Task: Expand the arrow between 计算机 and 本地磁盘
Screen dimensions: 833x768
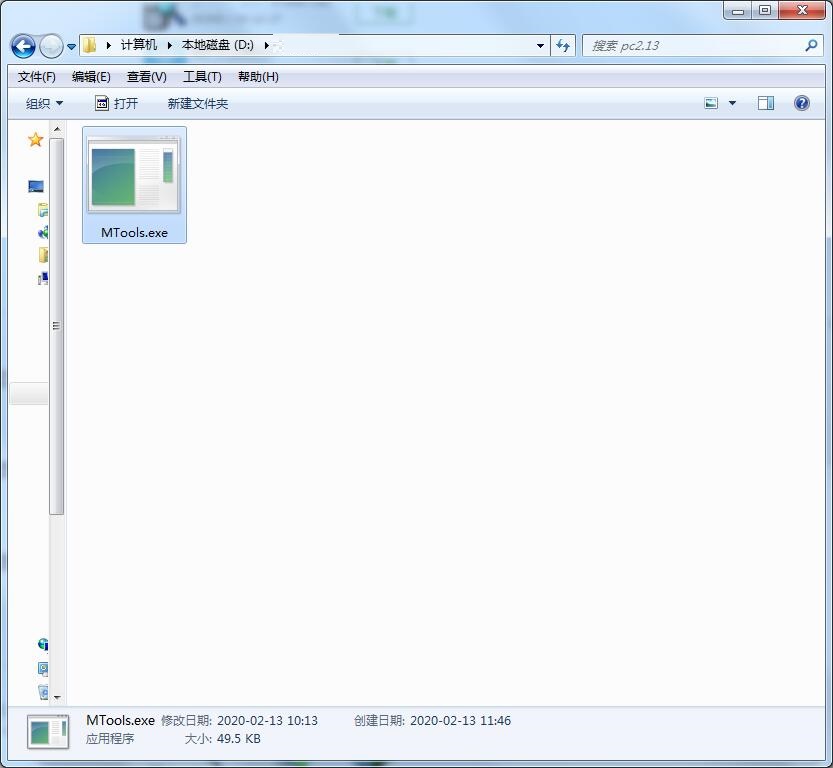Action: click(x=169, y=46)
